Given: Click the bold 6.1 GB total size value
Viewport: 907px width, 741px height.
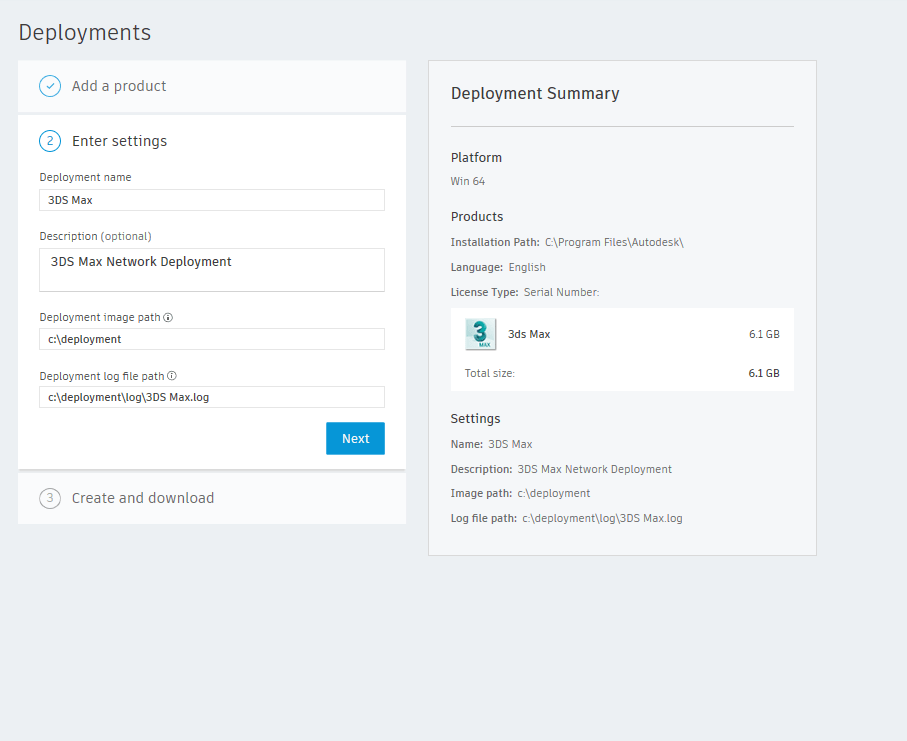Looking at the screenshot, I should 764,374.
